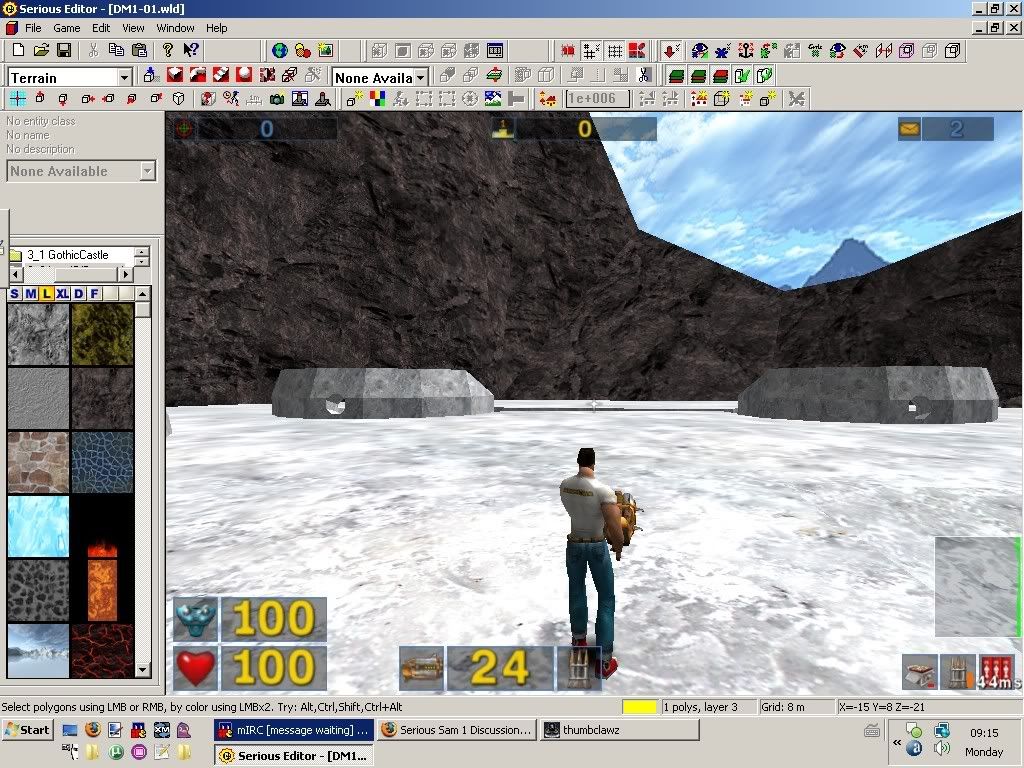
Task: Click texture browser scroll up arrow
Action: (143, 295)
